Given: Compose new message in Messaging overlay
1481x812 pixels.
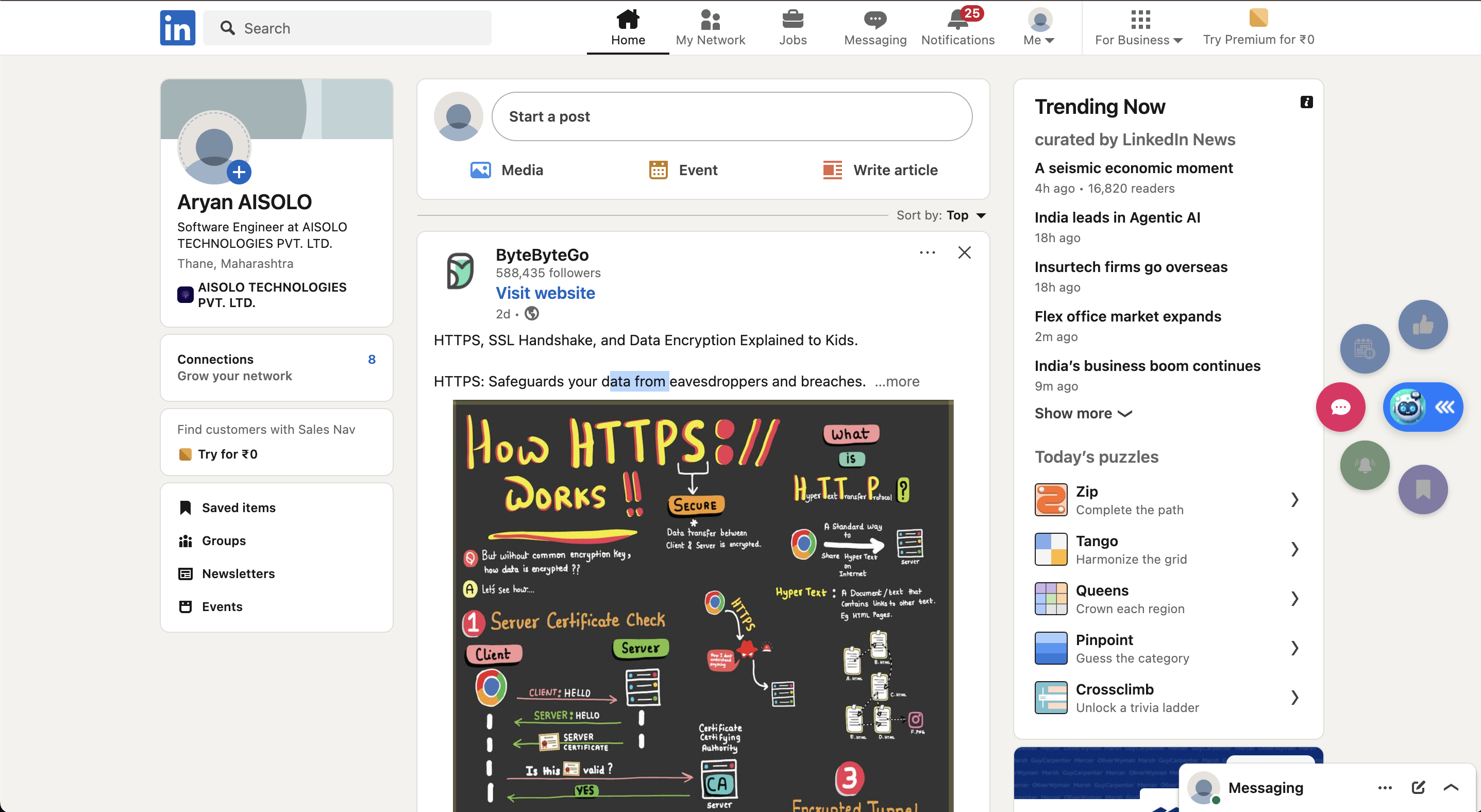Looking at the screenshot, I should [1418, 788].
